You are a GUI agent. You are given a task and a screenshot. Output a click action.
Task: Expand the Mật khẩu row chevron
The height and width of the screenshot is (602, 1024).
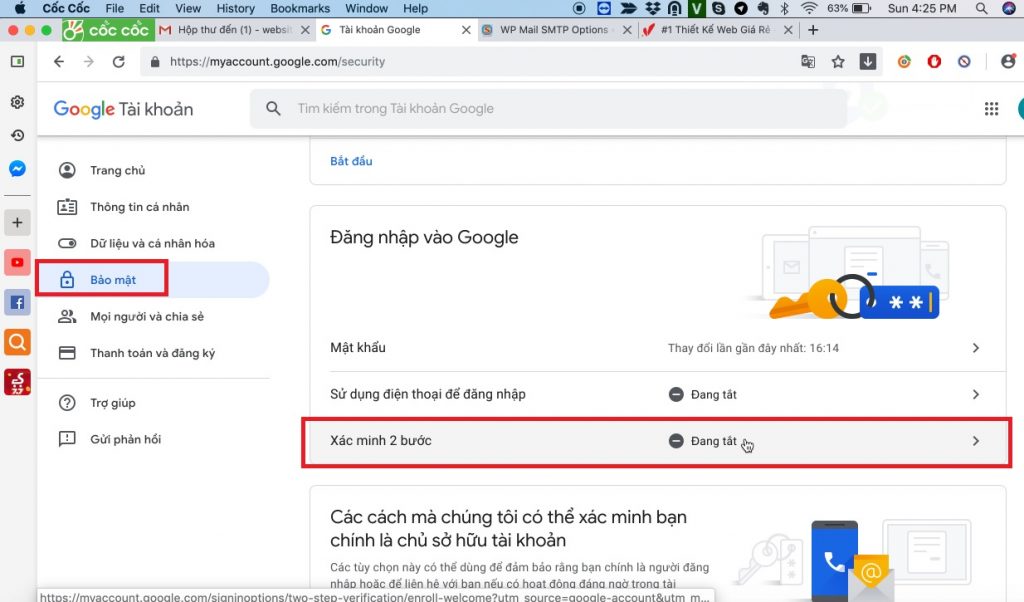tap(976, 348)
